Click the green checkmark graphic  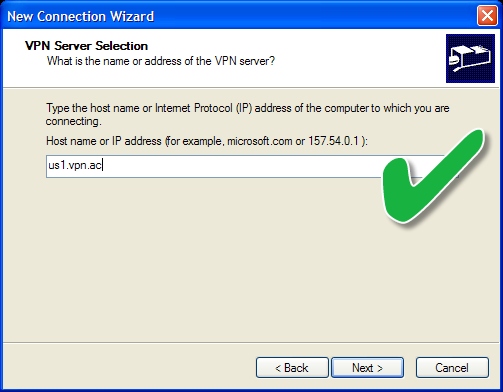(x=433, y=177)
